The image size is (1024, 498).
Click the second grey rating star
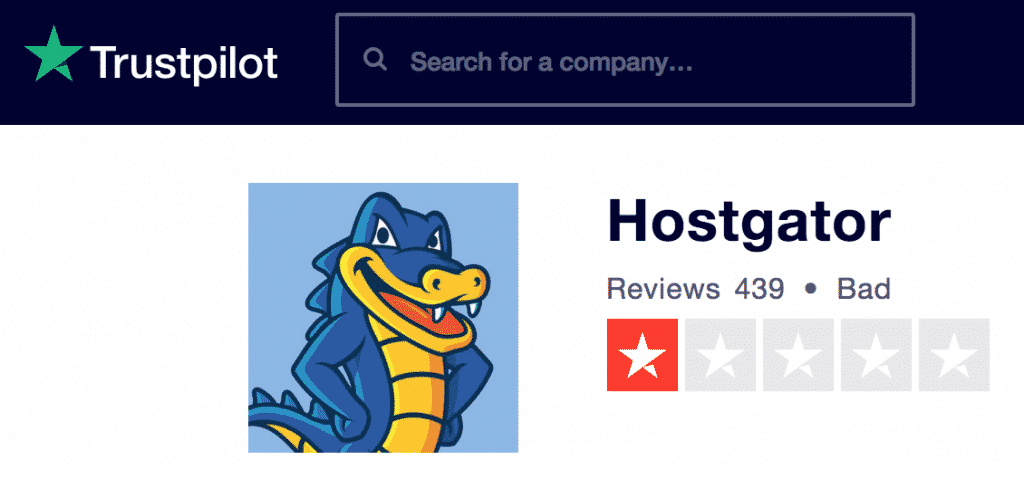[x=720, y=355]
